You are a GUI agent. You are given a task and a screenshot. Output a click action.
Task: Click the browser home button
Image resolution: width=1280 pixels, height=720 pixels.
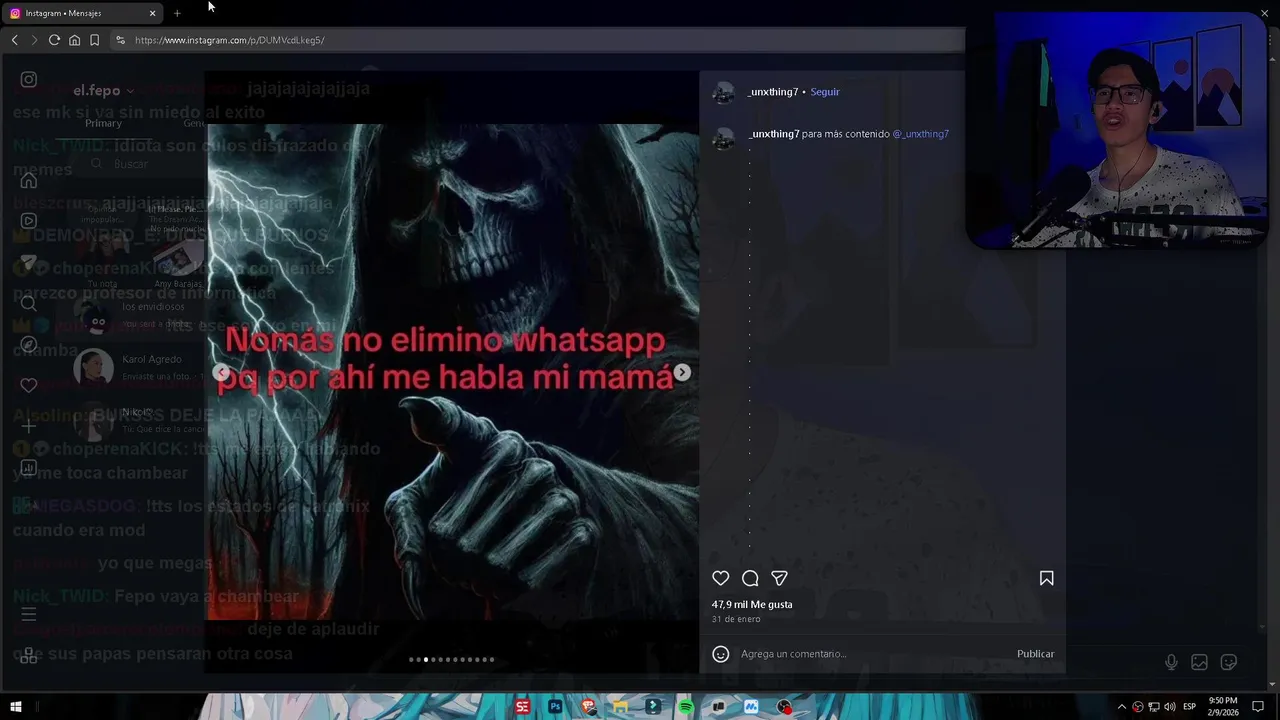74,40
